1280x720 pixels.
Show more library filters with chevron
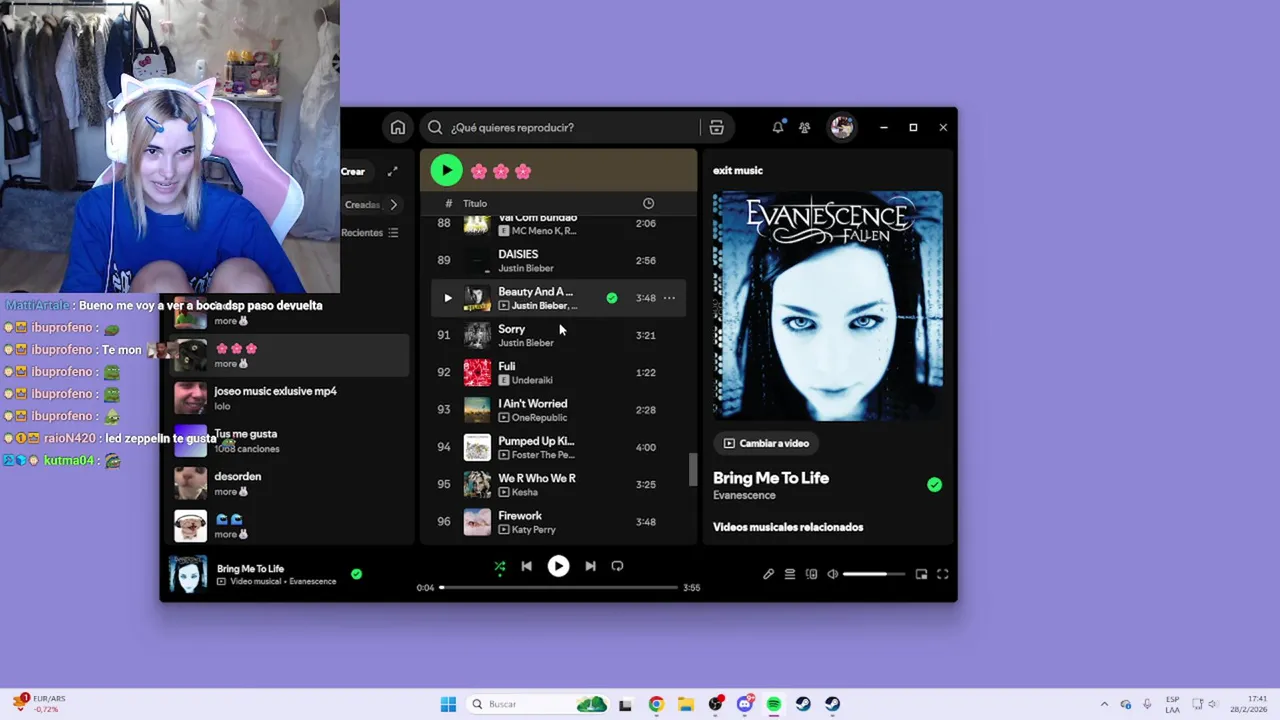(393, 204)
